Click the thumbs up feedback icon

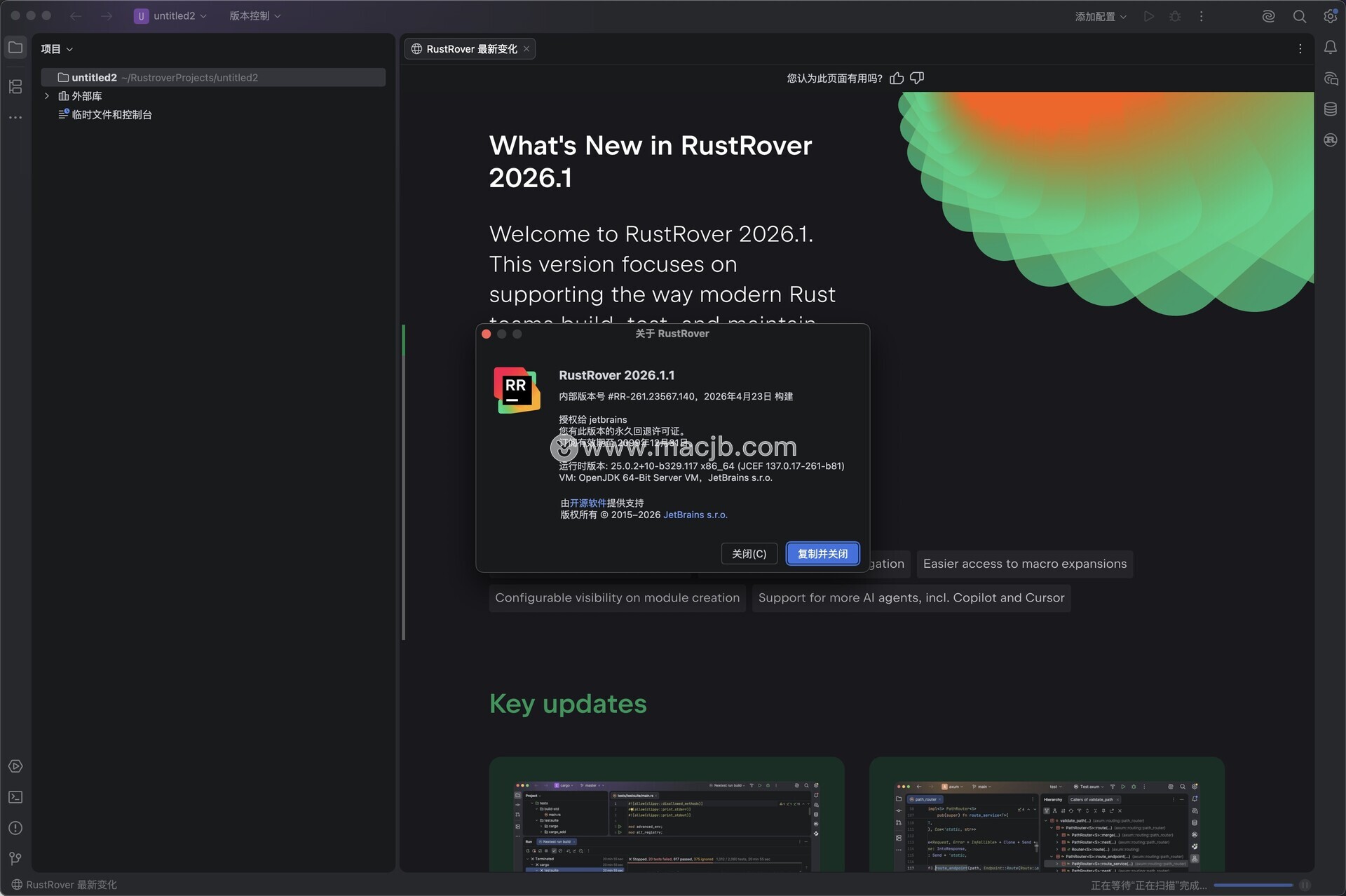(x=897, y=78)
